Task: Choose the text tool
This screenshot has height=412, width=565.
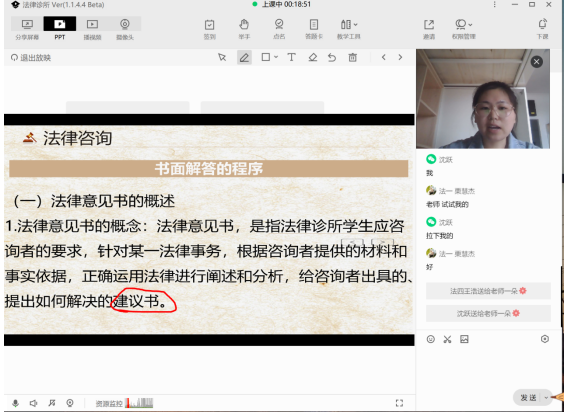Action: (x=291, y=57)
